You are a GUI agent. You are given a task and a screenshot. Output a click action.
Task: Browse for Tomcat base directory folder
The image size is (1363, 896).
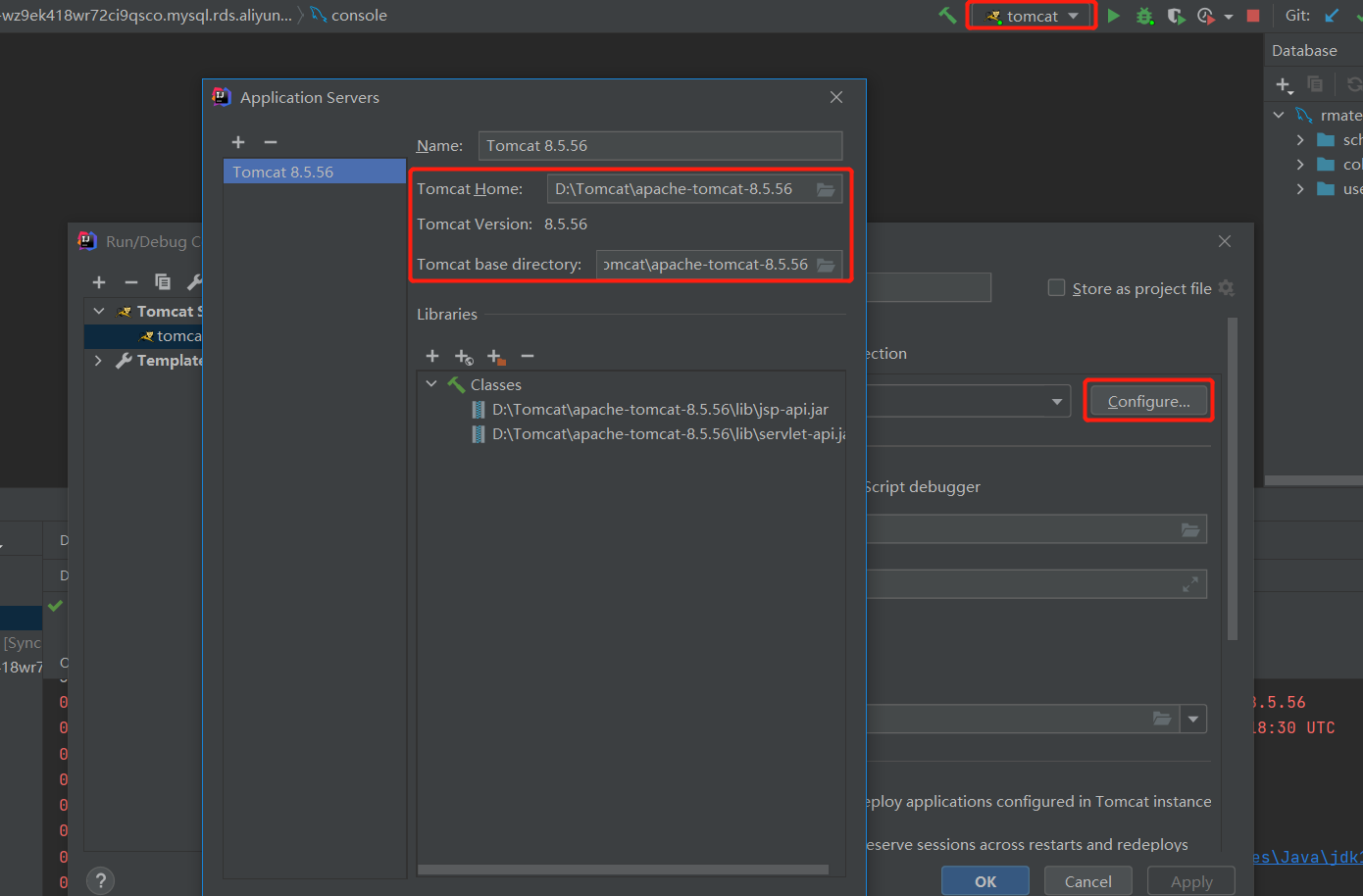(x=827, y=265)
